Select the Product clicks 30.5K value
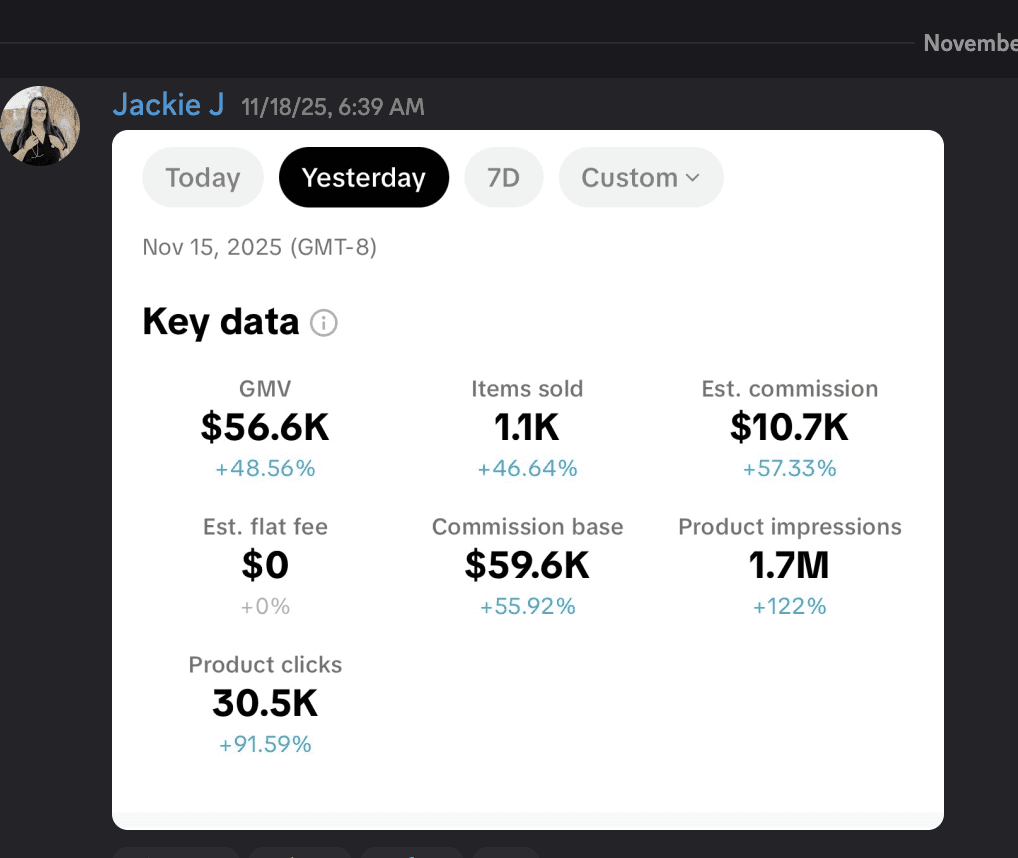1018x858 pixels. 265,703
